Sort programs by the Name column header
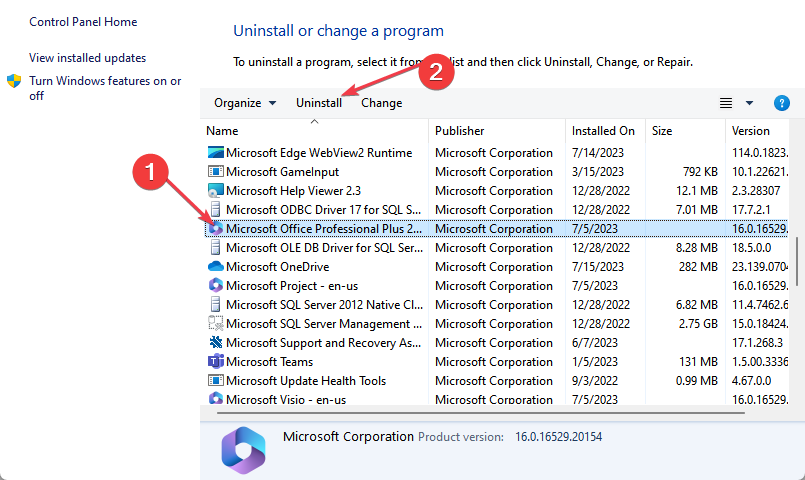Viewport: 805px width, 480px height. click(222, 131)
